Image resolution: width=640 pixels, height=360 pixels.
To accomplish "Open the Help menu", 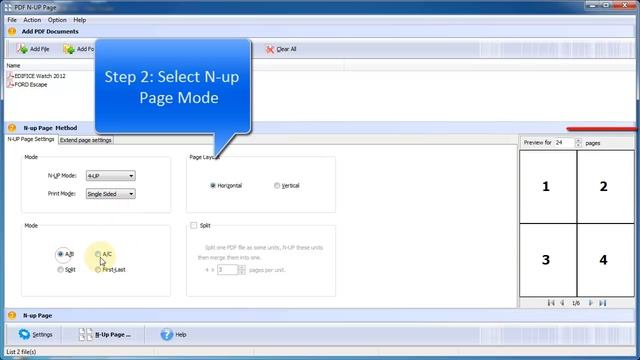I will click(80, 20).
